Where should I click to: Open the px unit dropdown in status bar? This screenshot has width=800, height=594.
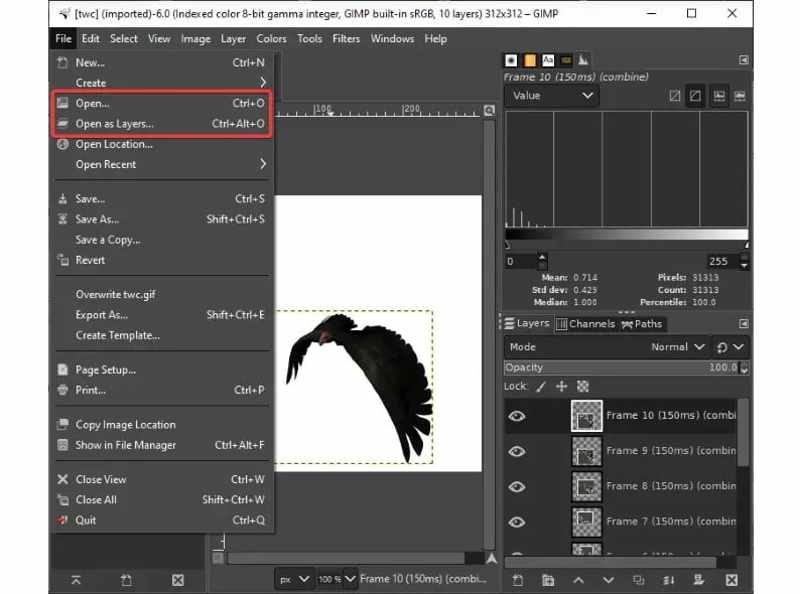294,579
